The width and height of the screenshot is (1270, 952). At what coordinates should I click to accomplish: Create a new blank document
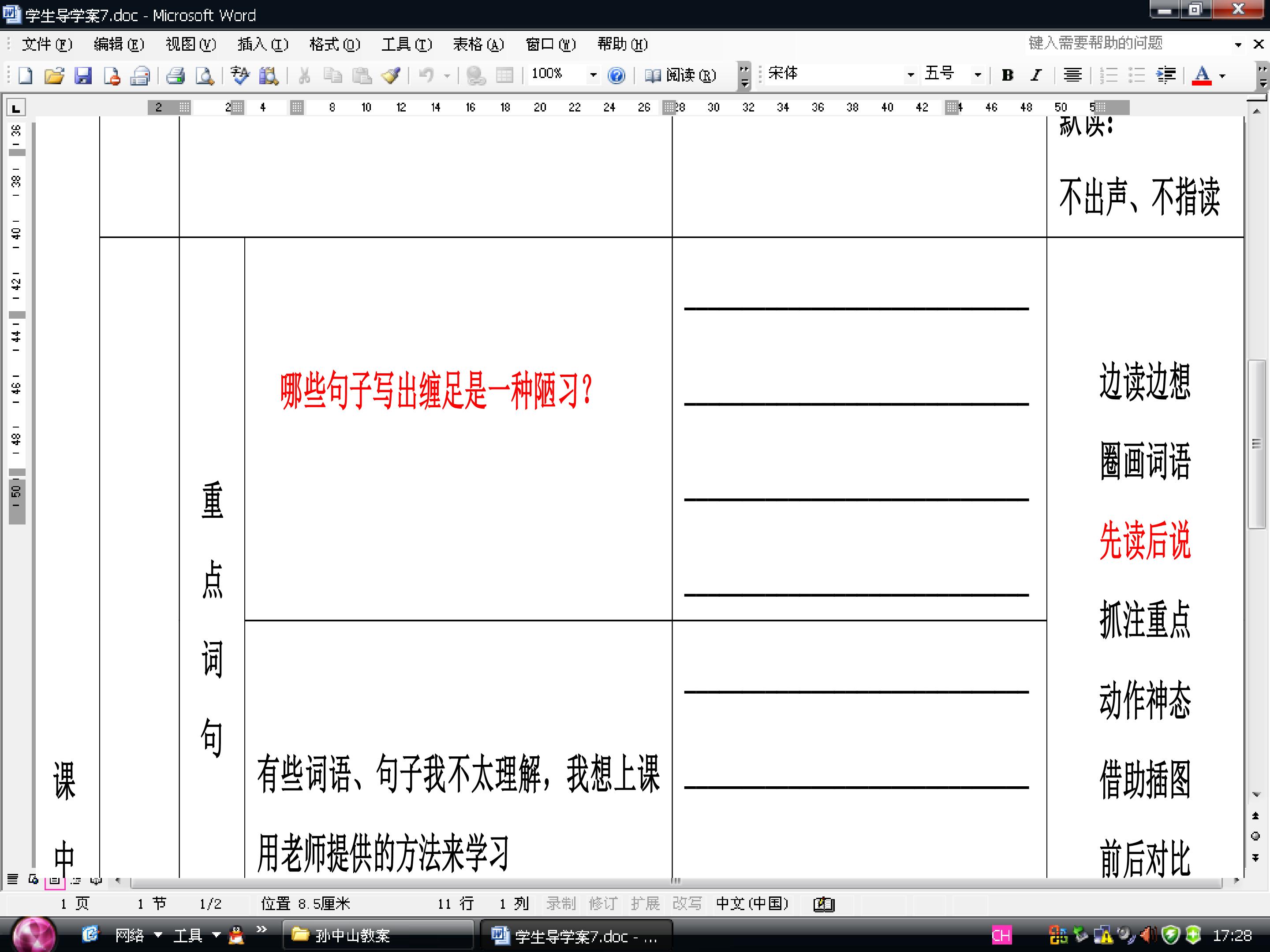tap(25, 75)
